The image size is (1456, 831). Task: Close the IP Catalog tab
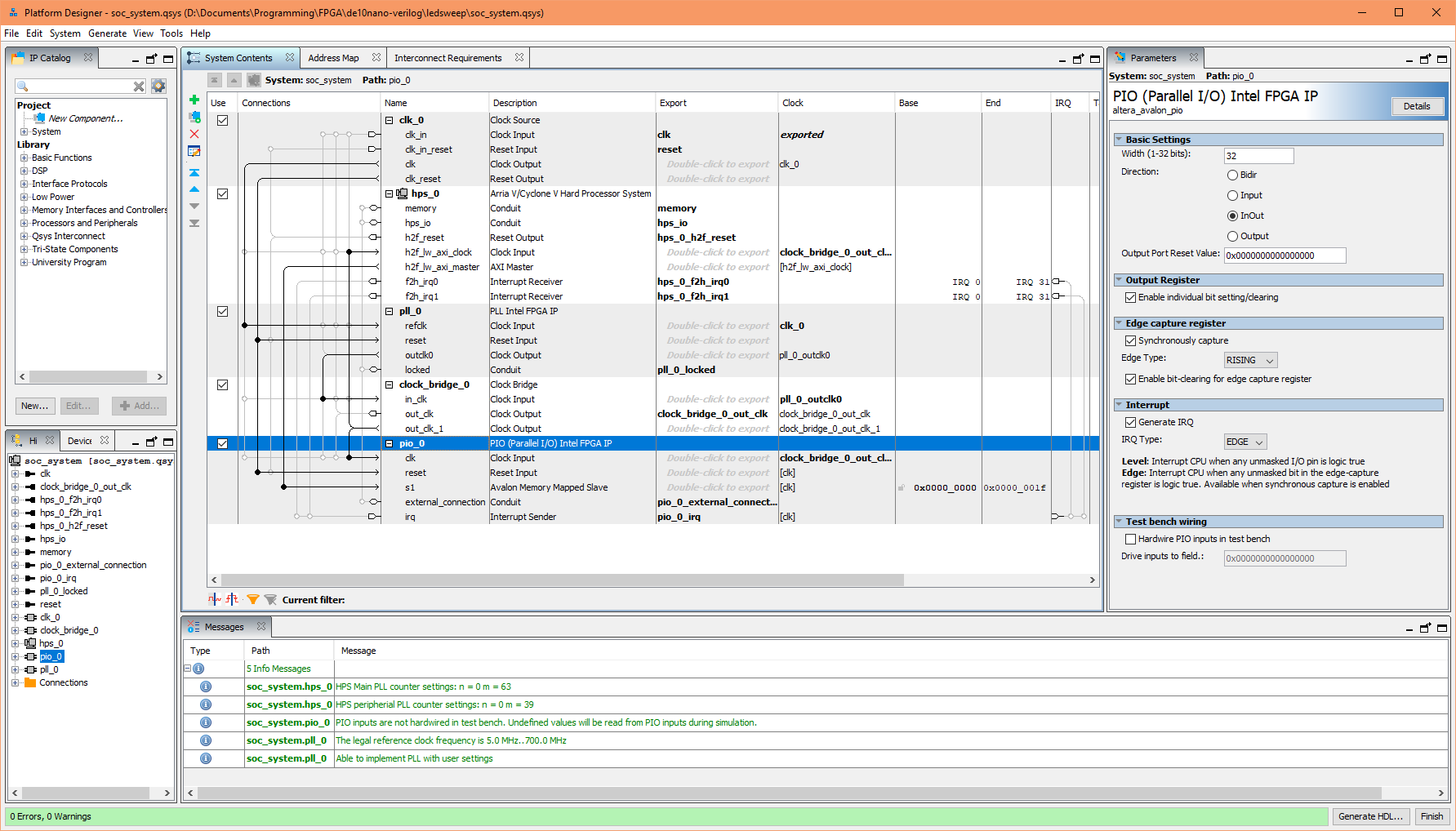(x=88, y=57)
